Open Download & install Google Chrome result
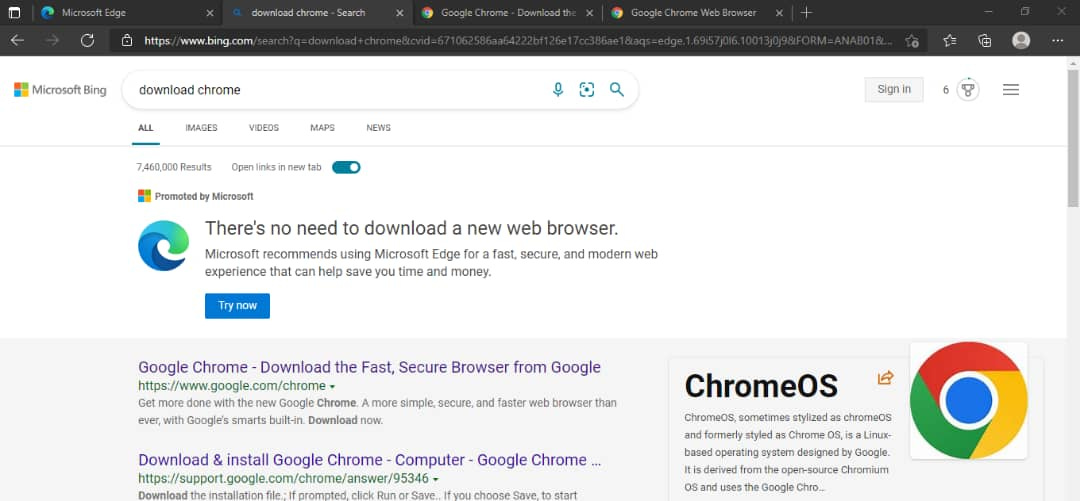Image resolution: width=1080 pixels, height=501 pixels. click(x=370, y=460)
